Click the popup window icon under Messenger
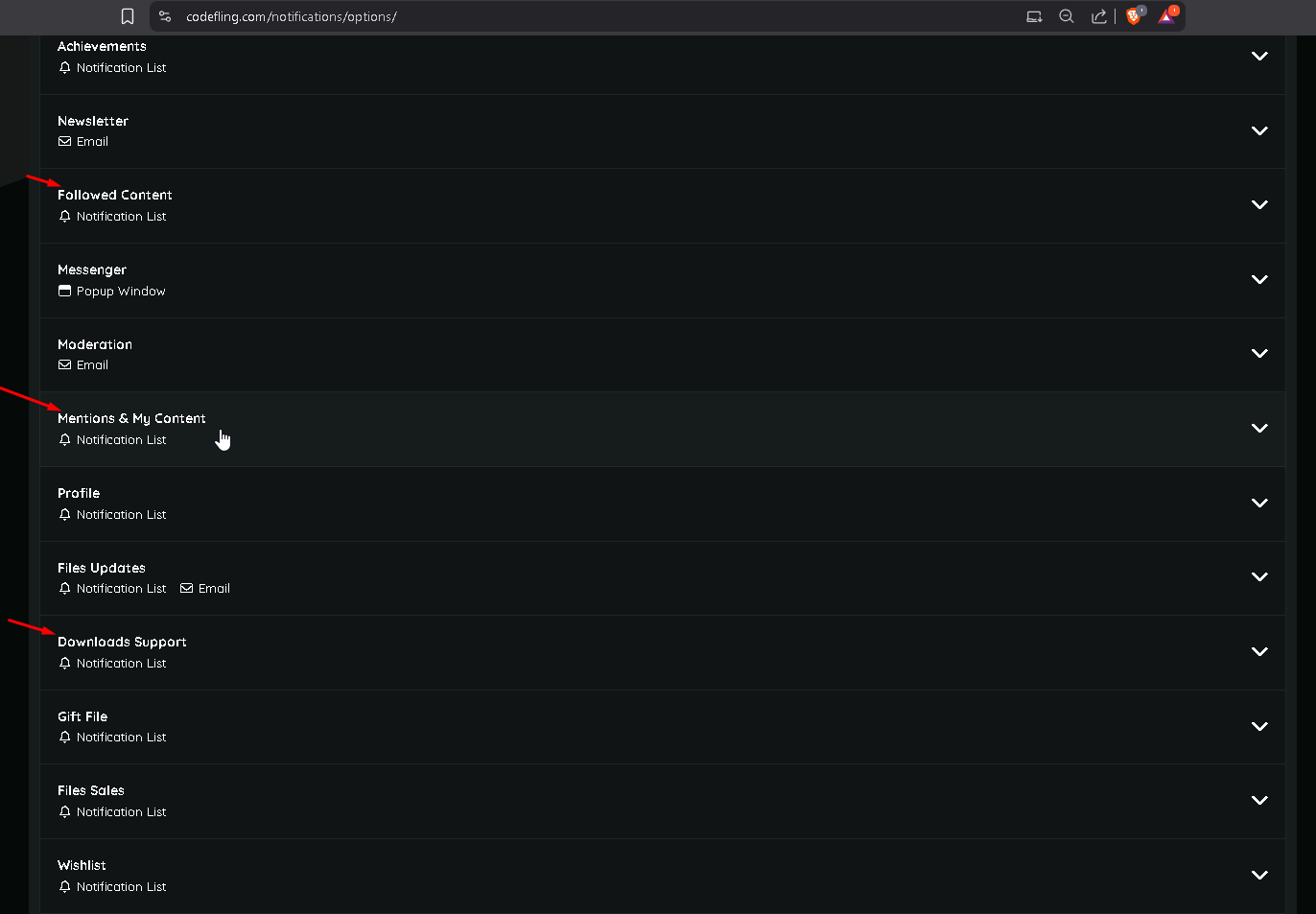1316x914 pixels. (65, 292)
